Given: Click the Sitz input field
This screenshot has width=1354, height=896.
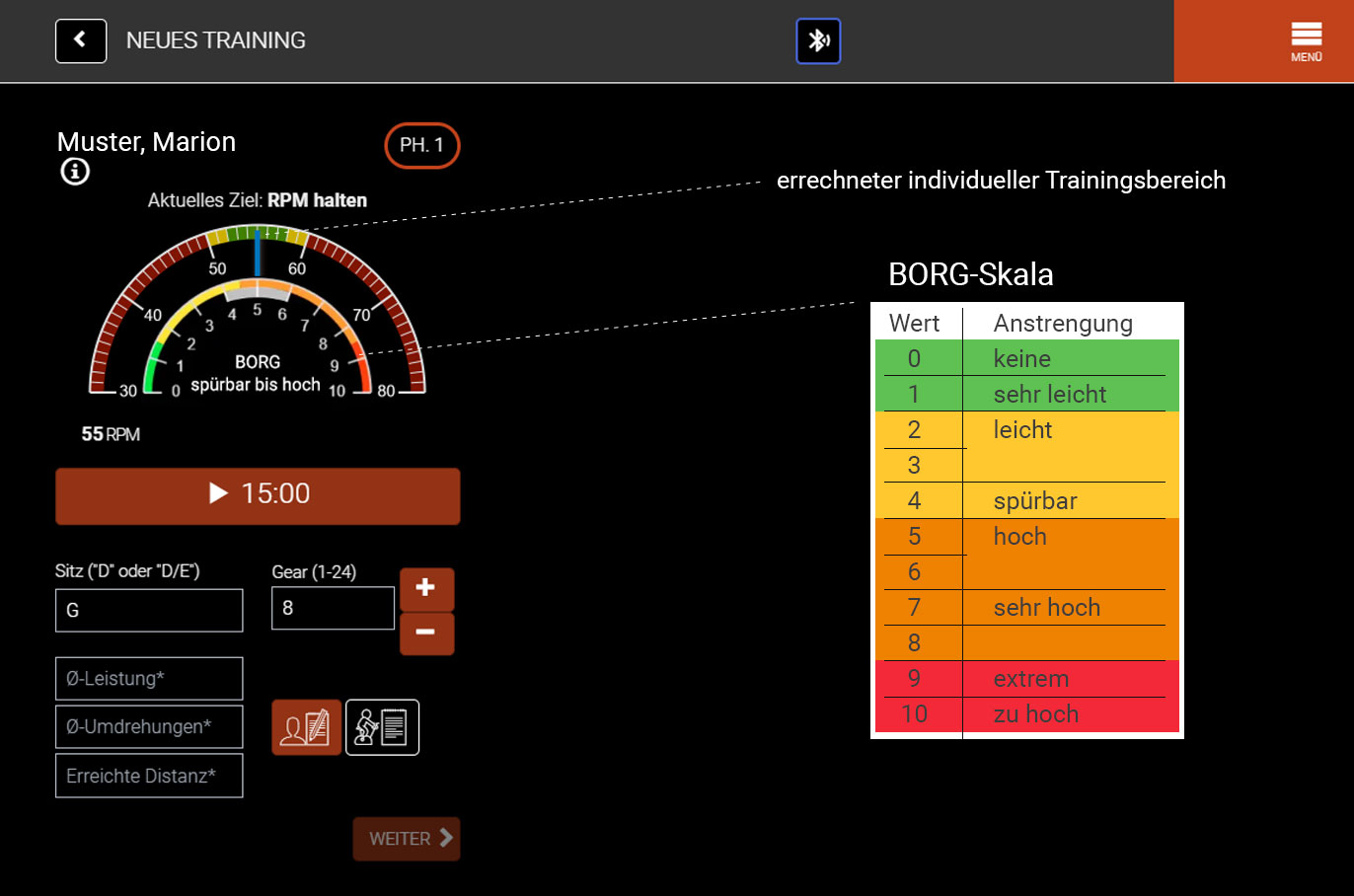Looking at the screenshot, I should [149, 611].
